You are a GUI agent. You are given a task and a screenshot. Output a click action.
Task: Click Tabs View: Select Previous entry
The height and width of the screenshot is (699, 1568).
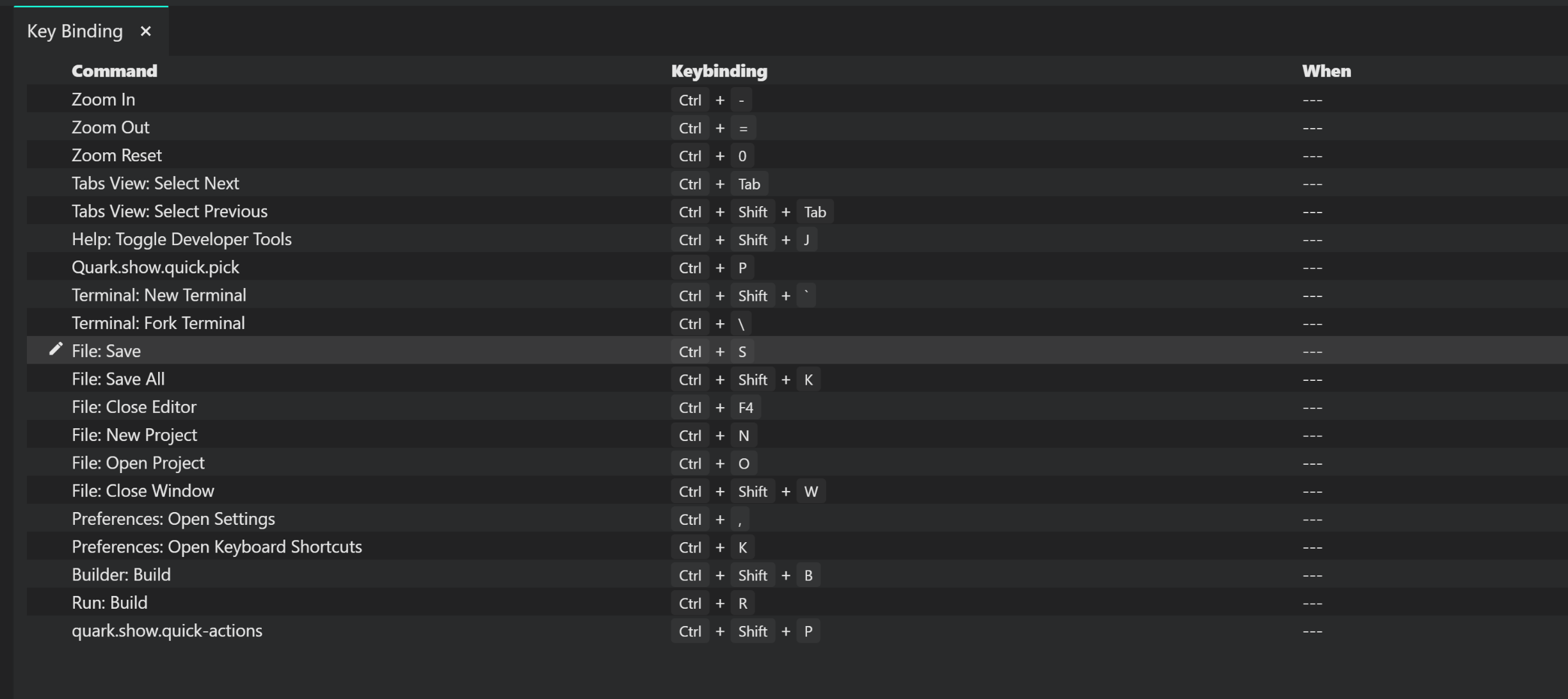[170, 211]
